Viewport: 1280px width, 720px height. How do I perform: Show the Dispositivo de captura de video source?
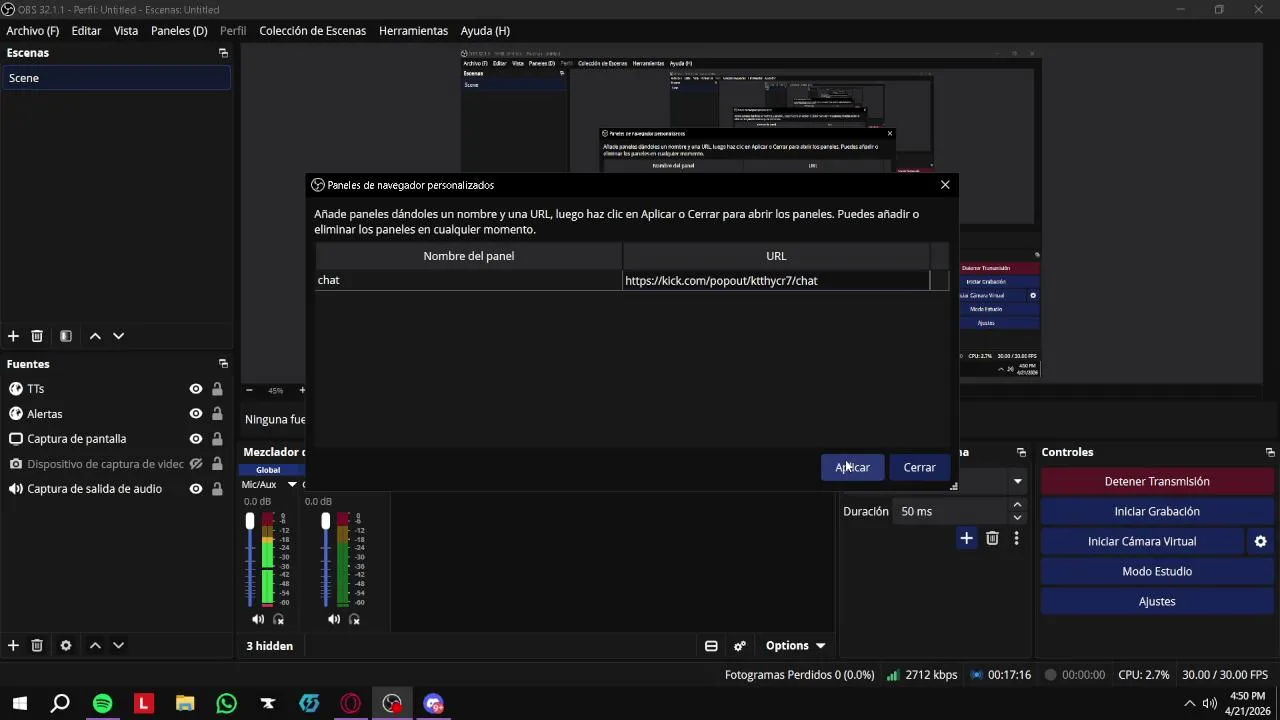point(196,464)
